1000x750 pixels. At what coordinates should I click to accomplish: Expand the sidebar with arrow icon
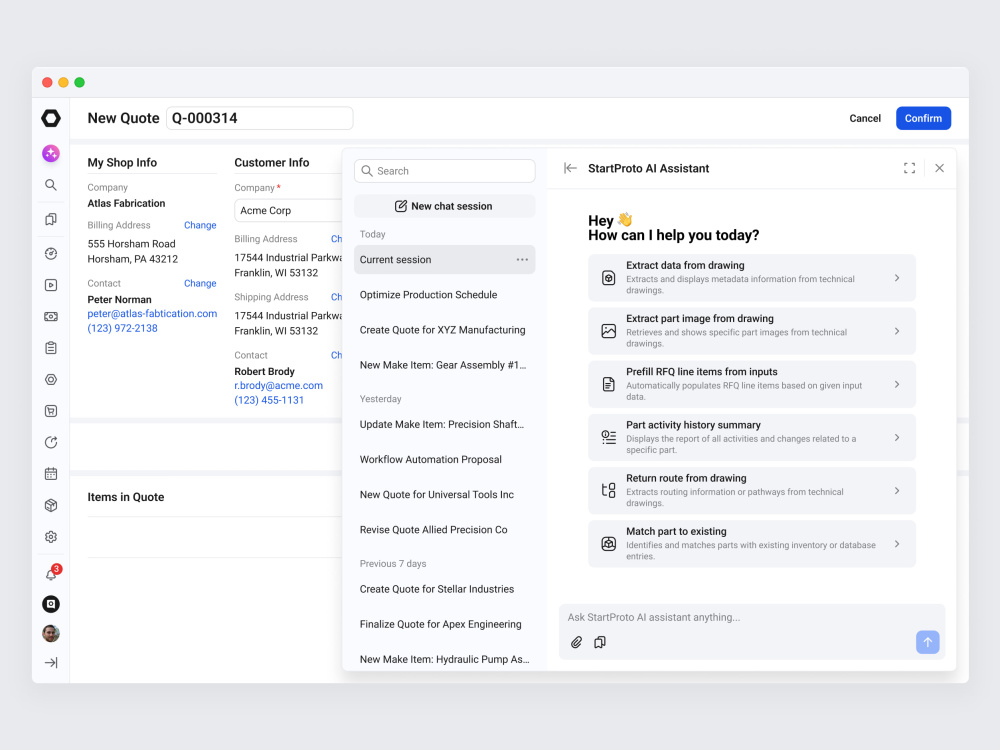coord(51,663)
